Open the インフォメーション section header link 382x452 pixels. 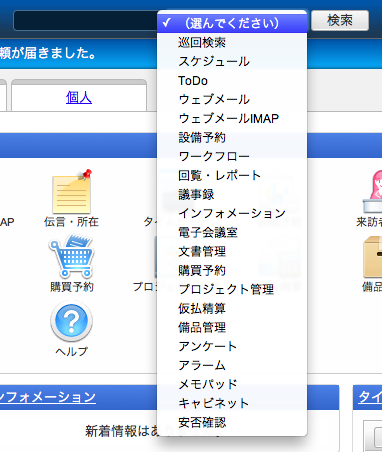(48, 397)
